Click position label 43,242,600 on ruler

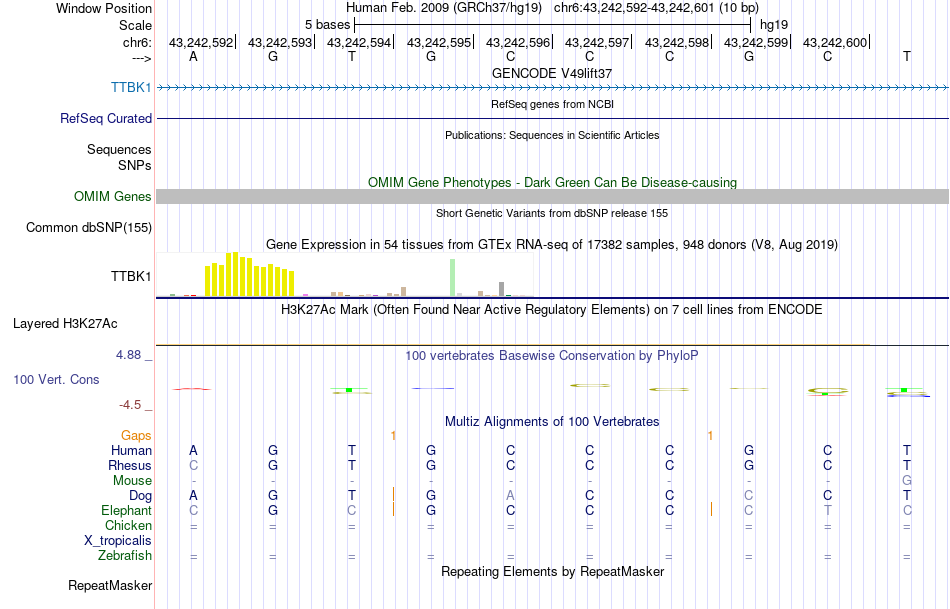835,42
